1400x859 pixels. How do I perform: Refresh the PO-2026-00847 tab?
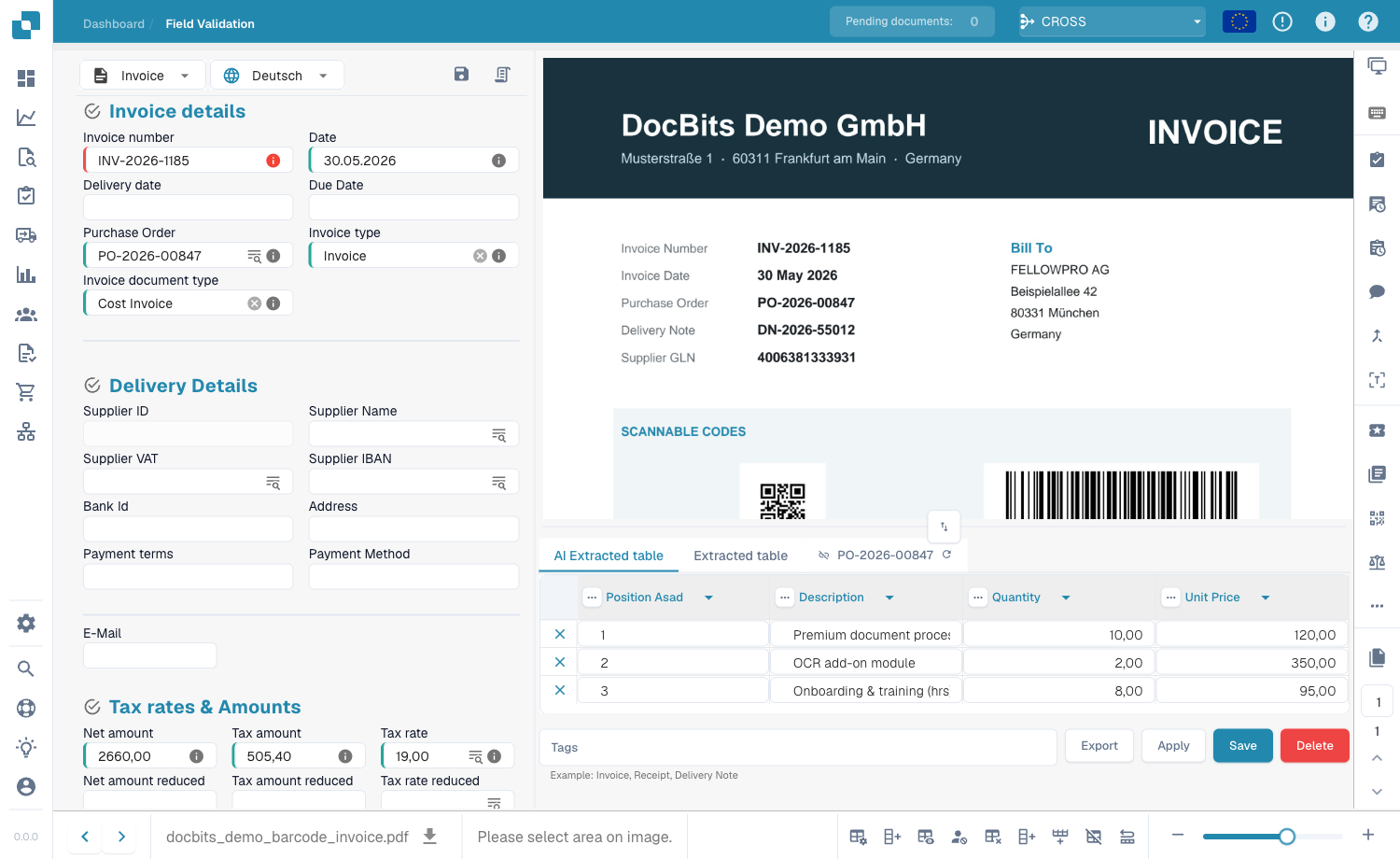point(946,555)
